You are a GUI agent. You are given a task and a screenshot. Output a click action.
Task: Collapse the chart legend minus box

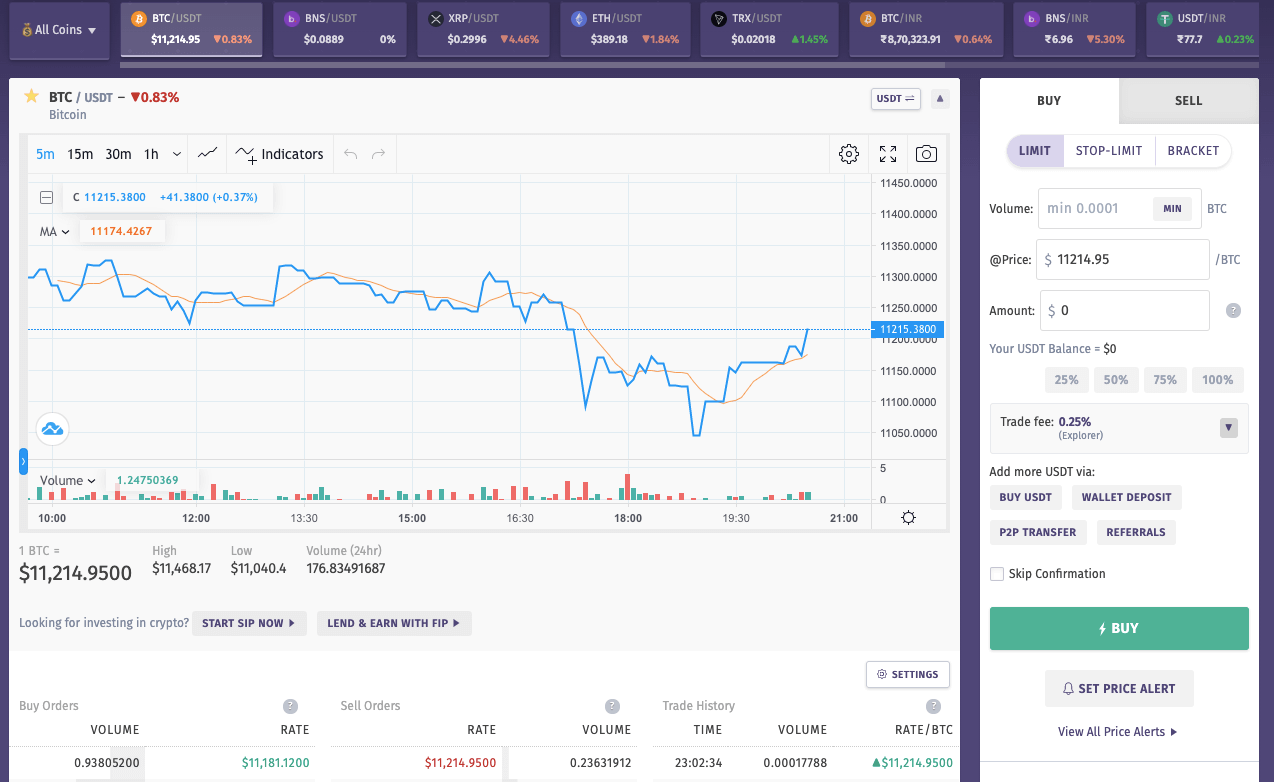(x=46, y=197)
